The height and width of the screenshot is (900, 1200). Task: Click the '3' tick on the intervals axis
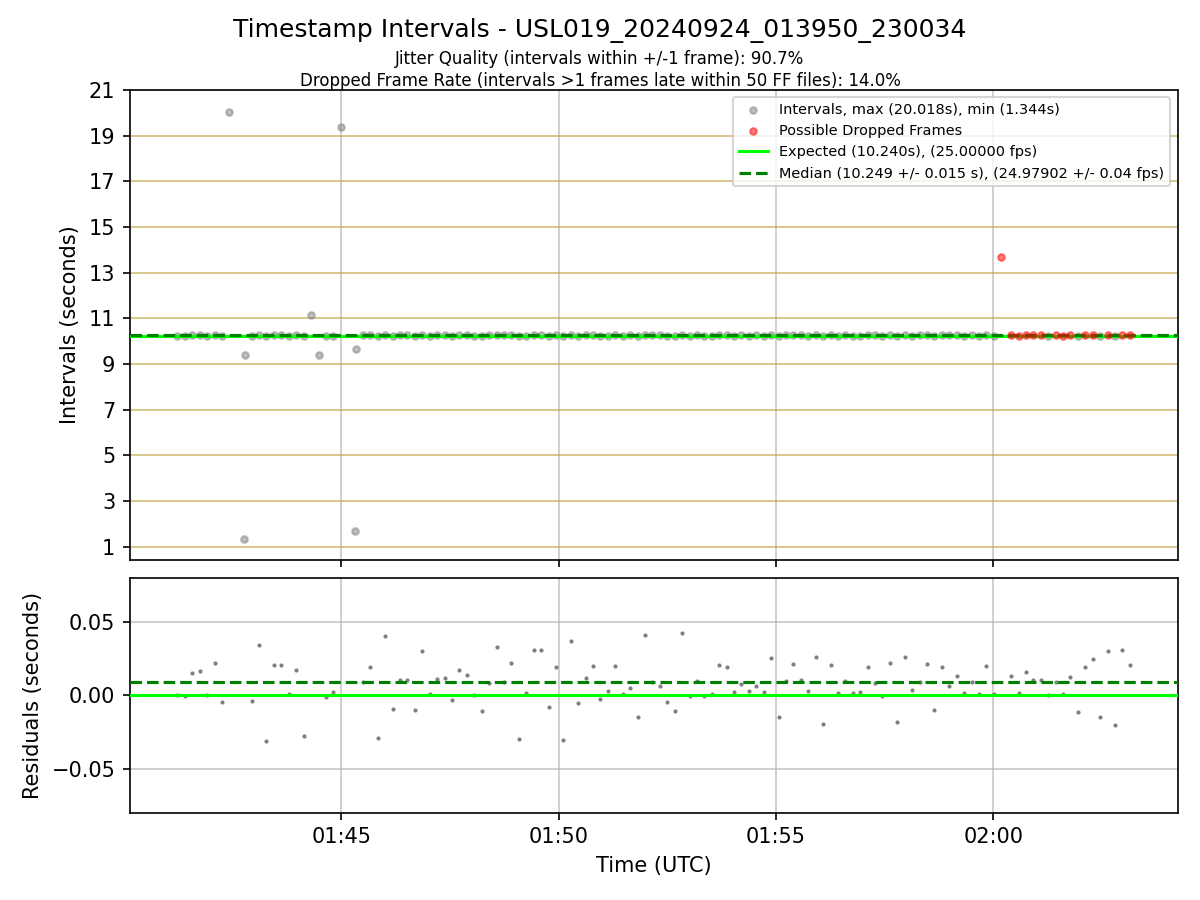coord(107,502)
